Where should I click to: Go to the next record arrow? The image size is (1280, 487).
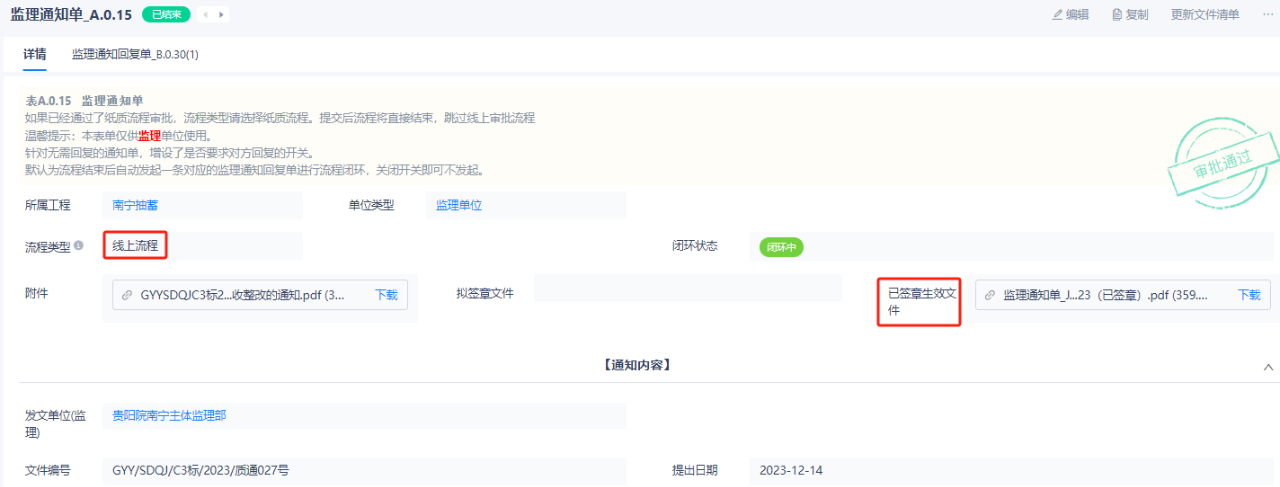click(x=221, y=15)
